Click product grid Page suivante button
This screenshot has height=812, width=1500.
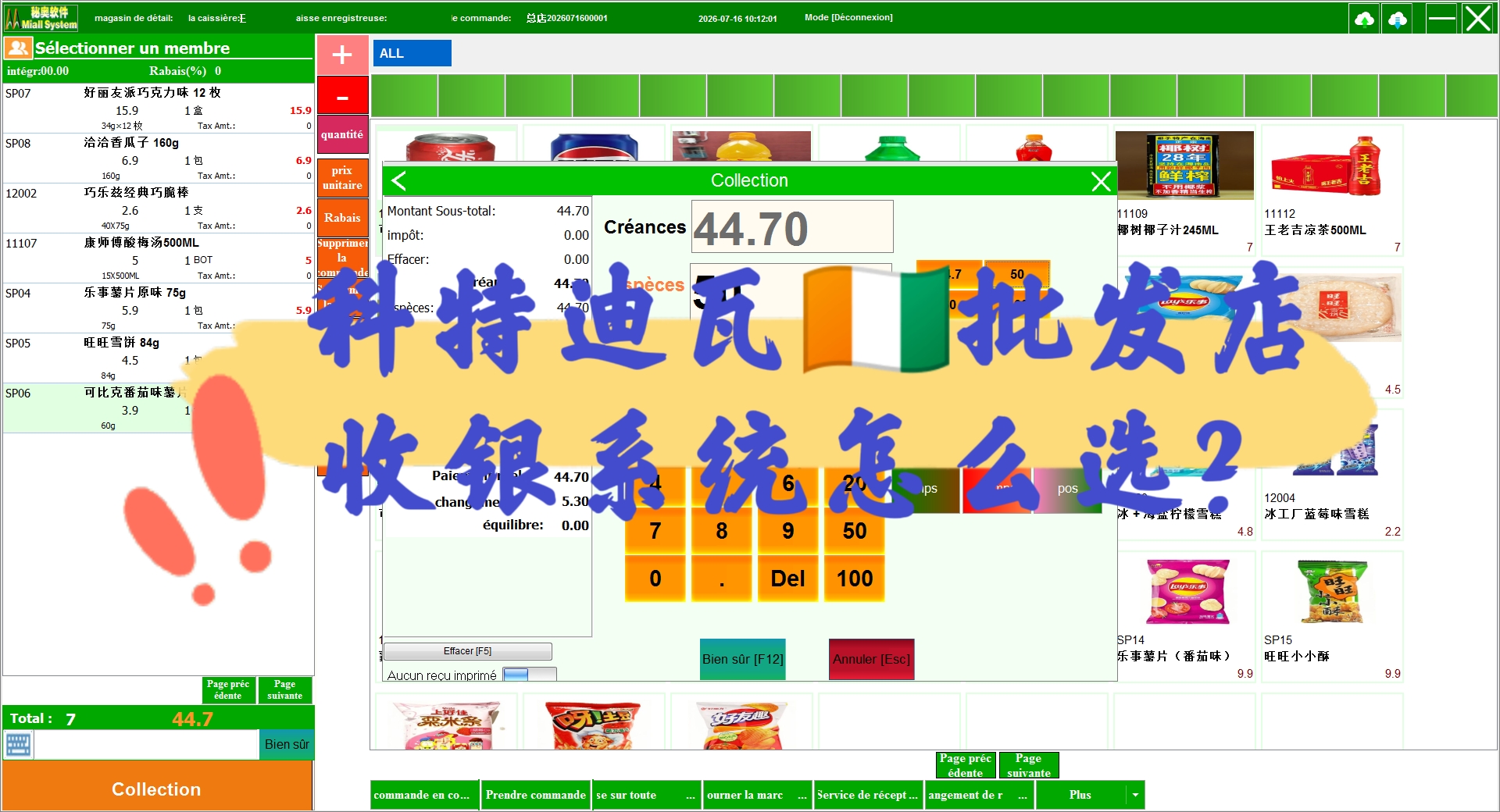tap(1029, 765)
